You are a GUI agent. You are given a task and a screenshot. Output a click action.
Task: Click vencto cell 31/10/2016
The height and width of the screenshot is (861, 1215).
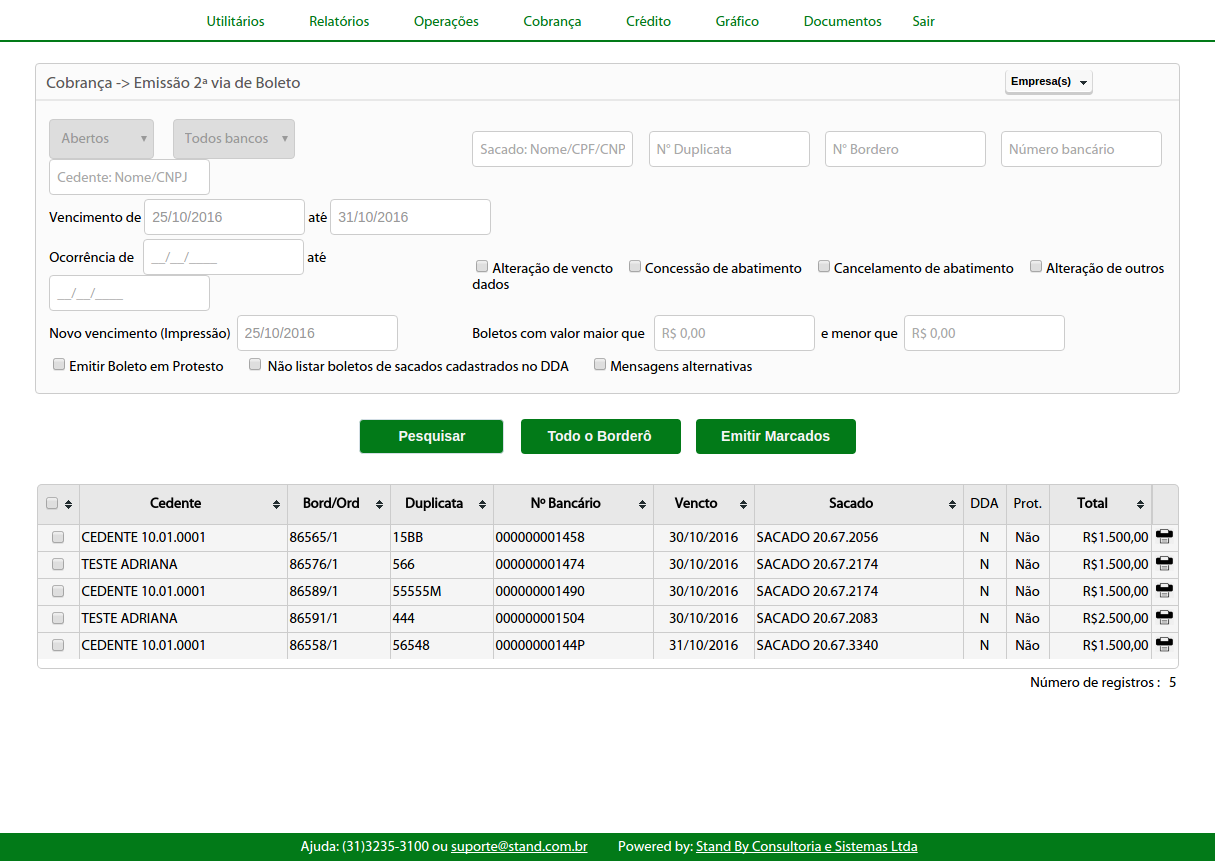[x=704, y=645]
